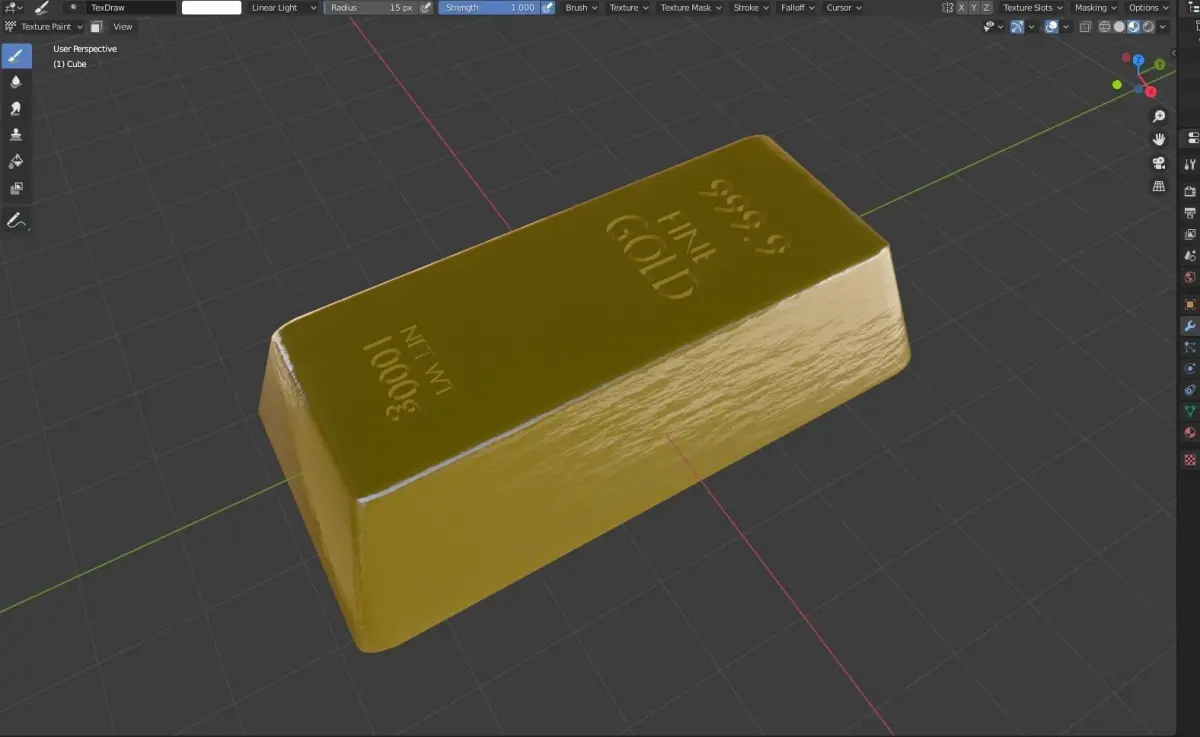Open the View menu

(123, 27)
